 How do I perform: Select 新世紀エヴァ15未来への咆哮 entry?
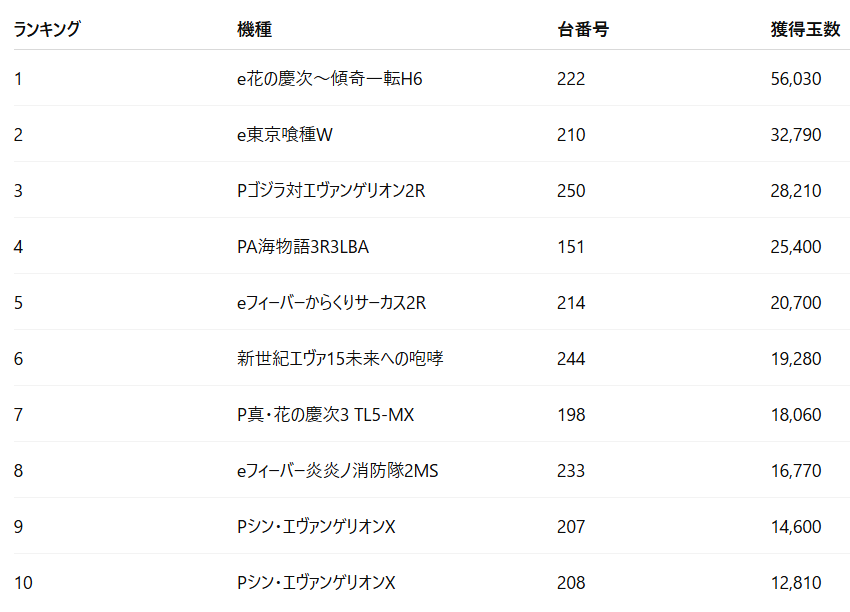pyautogui.click(x=340, y=359)
